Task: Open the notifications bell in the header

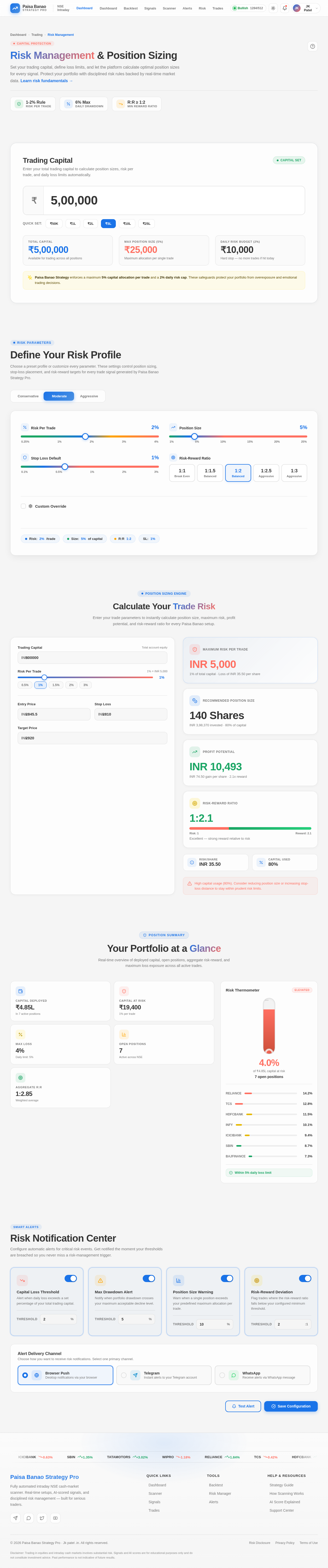Action: tap(284, 8)
